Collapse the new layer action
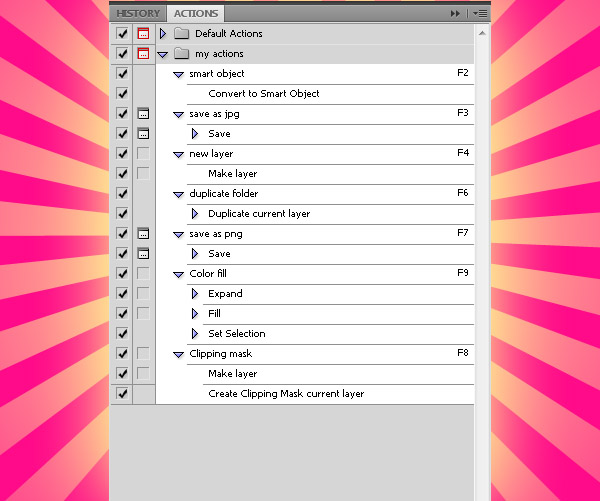Screen dimensions: 600x501 point(178,155)
